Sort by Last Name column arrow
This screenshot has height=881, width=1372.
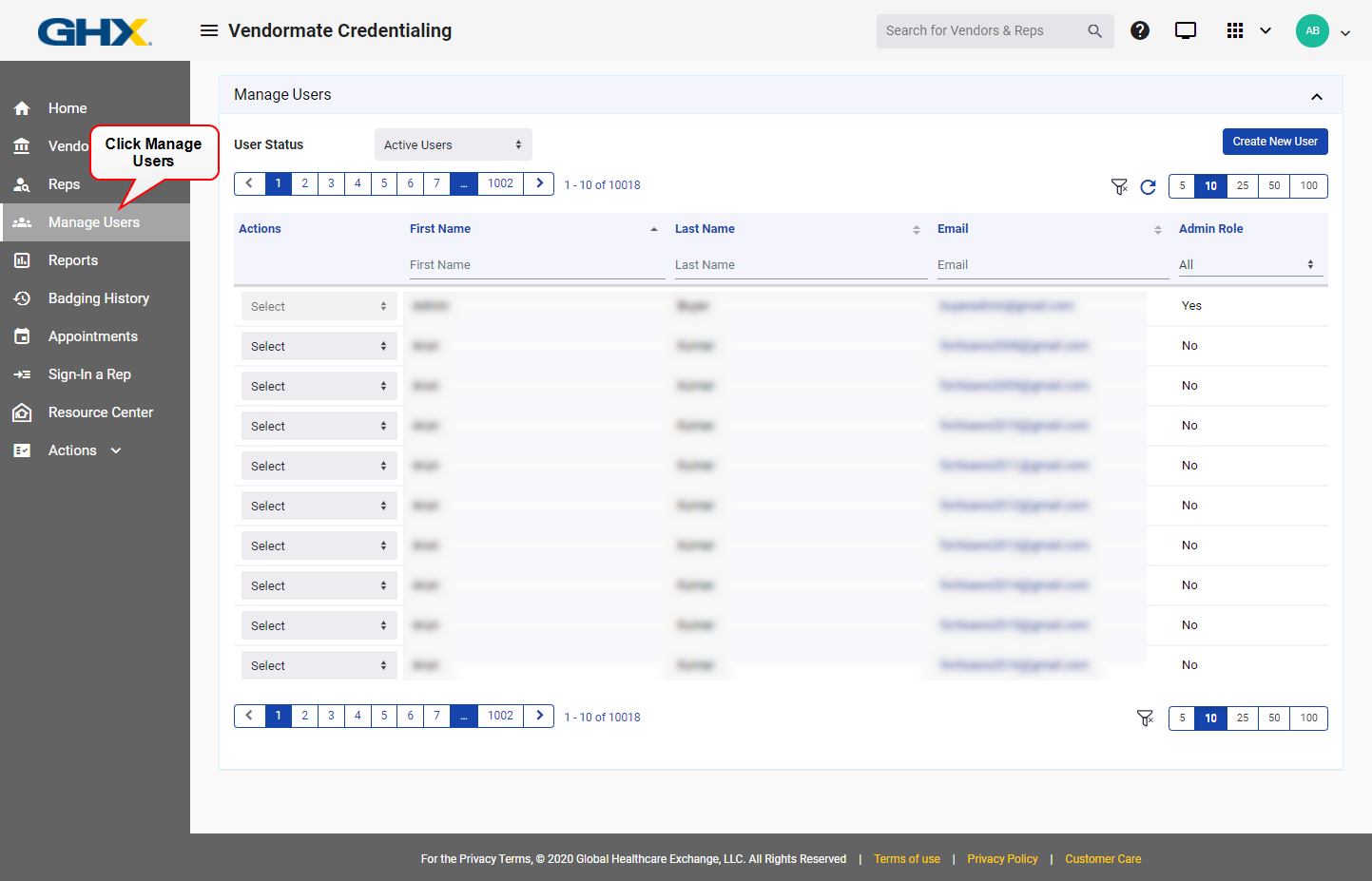click(x=917, y=229)
